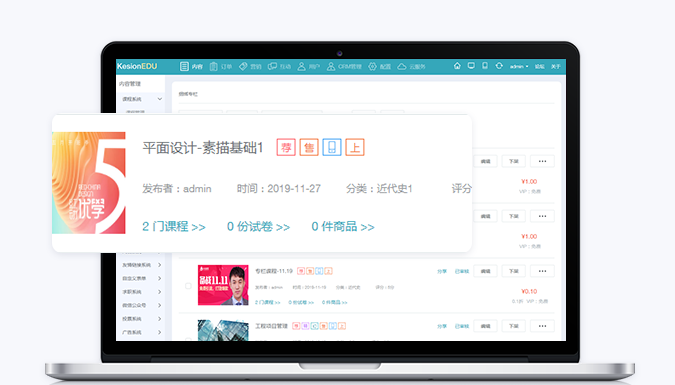The height and width of the screenshot is (385, 675).
Task: Open more options for 工程项目管理 row
Action: (x=542, y=326)
